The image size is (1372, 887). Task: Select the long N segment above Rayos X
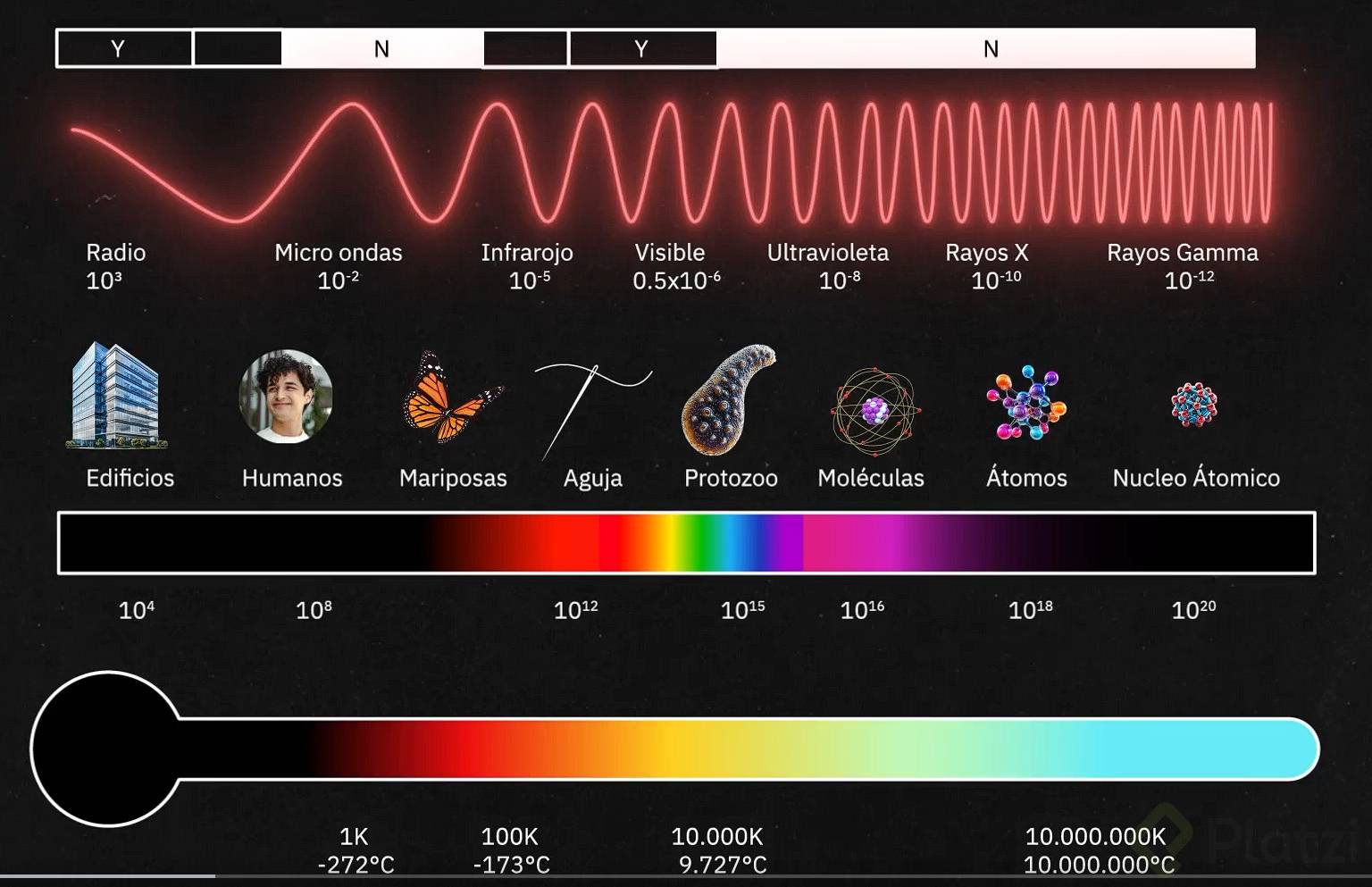(x=986, y=48)
